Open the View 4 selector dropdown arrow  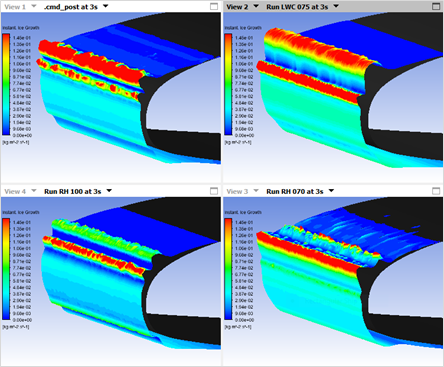point(34,191)
